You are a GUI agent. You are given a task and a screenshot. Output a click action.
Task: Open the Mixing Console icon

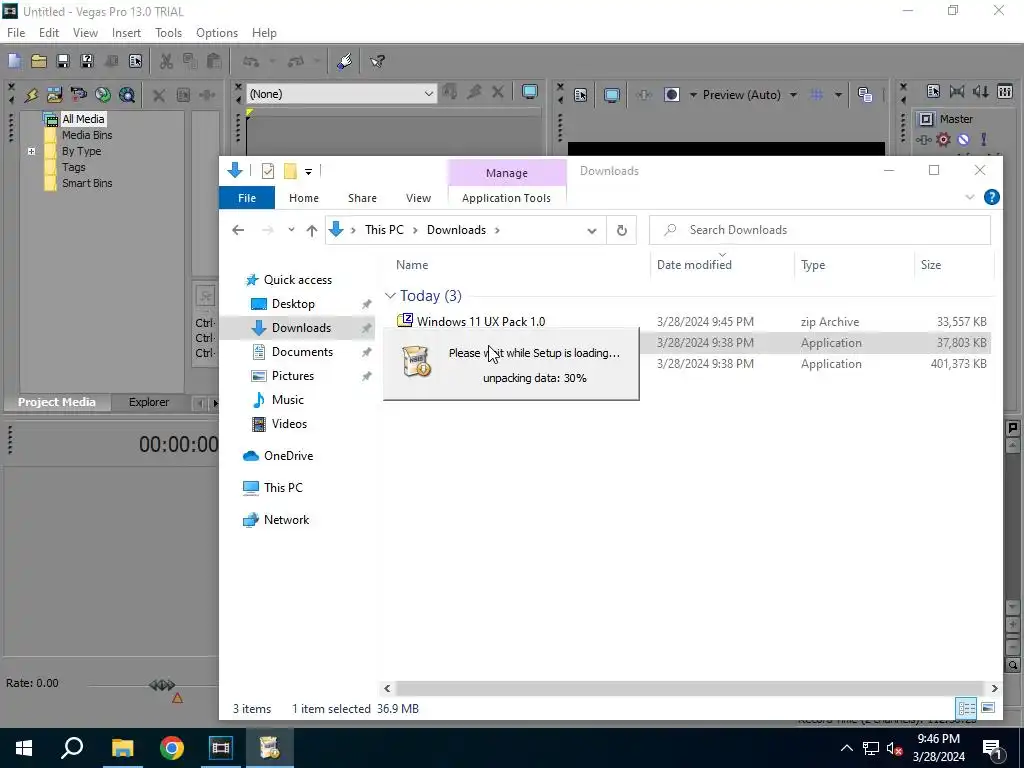1005,92
